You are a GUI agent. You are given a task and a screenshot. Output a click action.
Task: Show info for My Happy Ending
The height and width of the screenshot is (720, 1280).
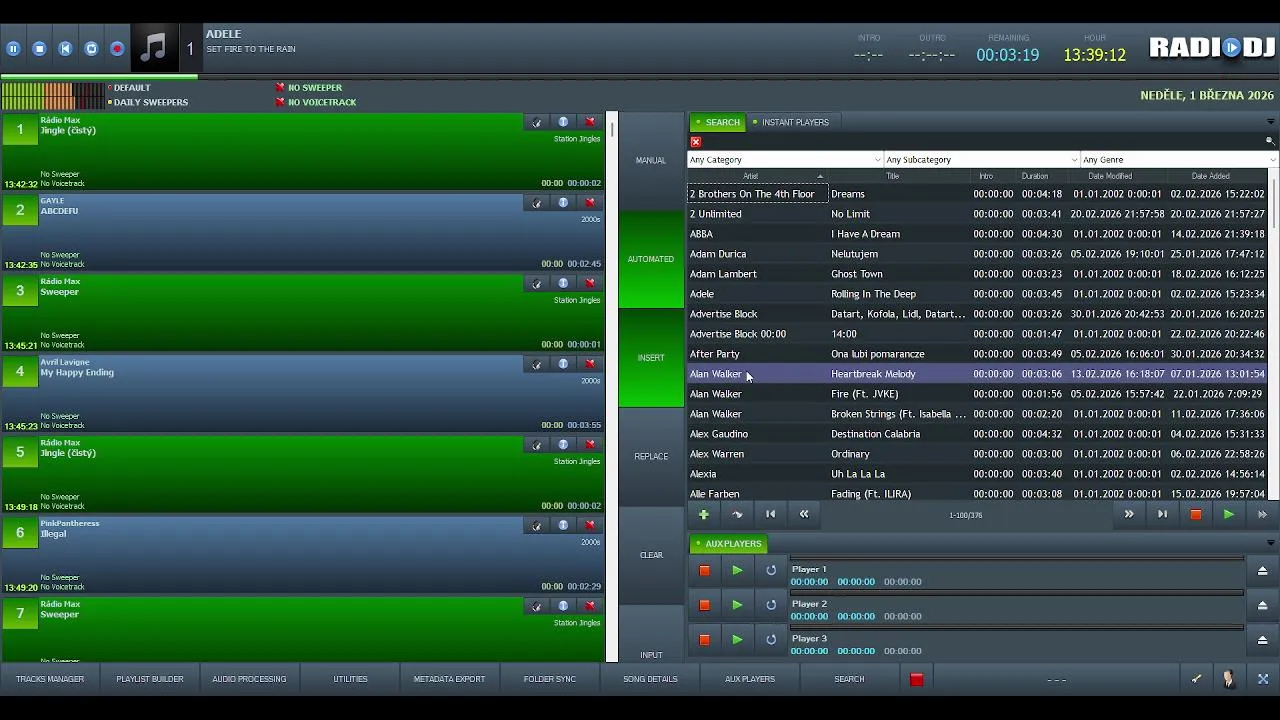click(563, 364)
